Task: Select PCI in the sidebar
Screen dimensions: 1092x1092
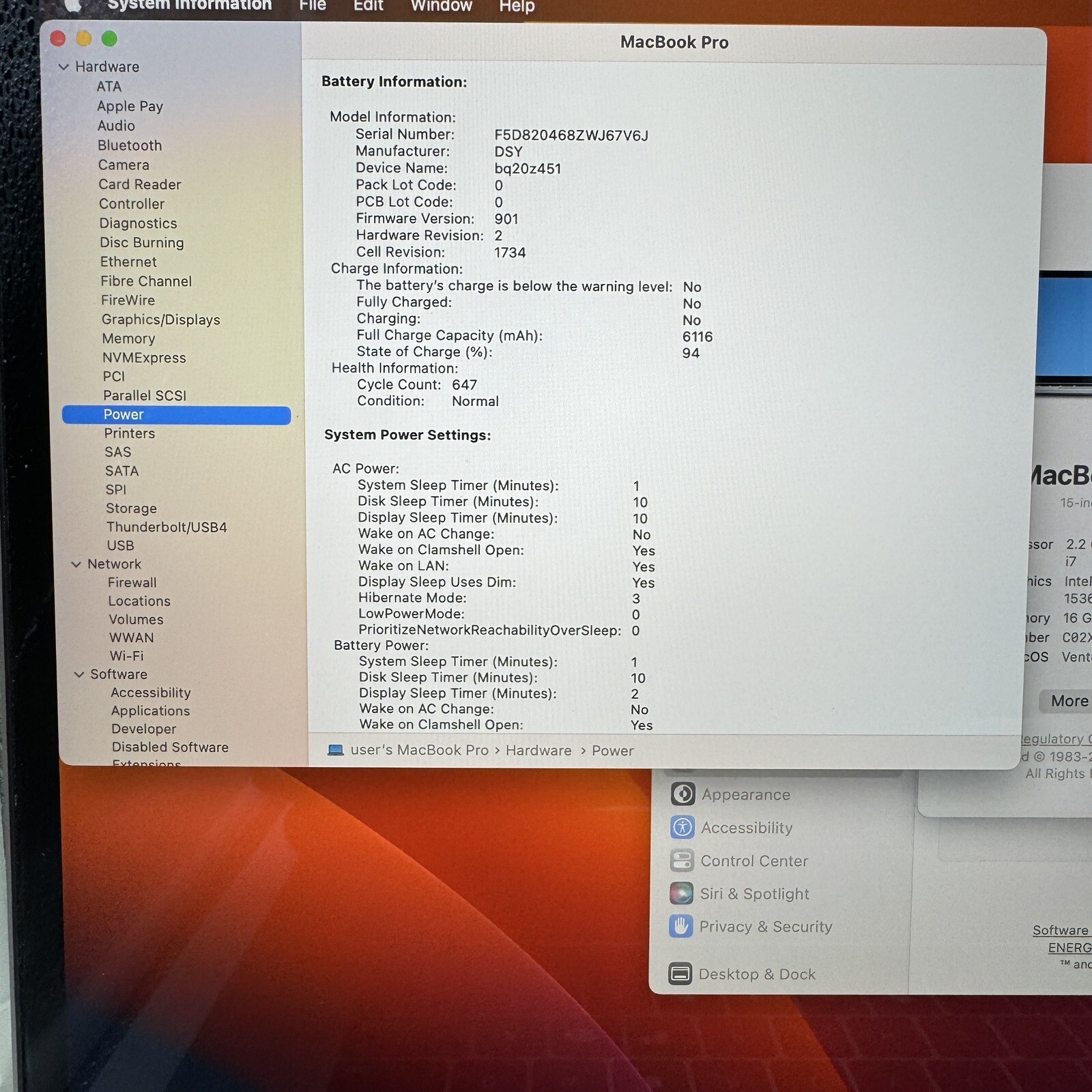Action: coord(114,377)
